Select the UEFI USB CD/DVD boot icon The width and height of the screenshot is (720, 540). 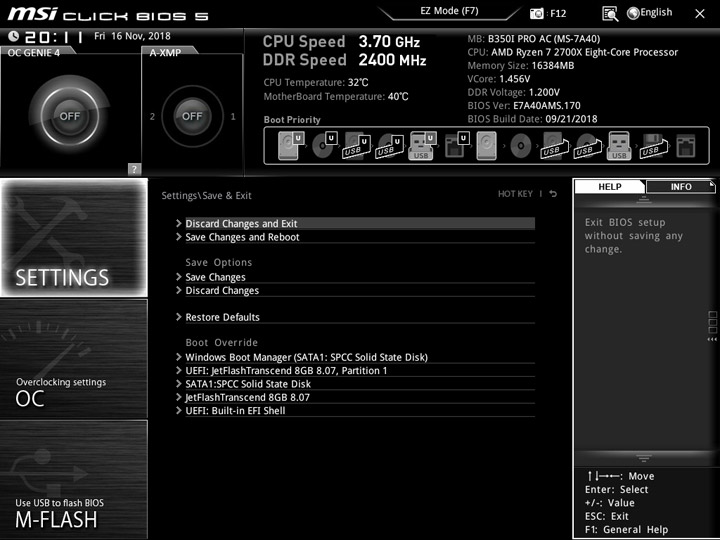(x=389, y=146)
